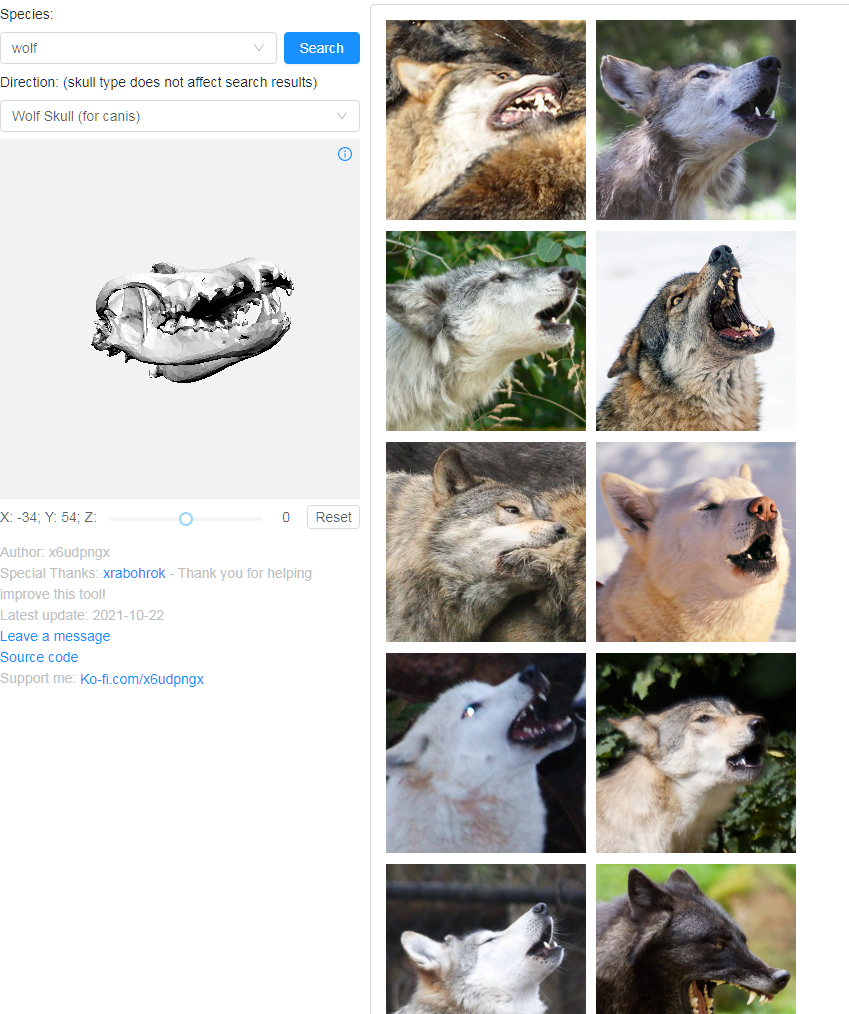Click the Author: x6udpngx text
Screen dimensions: 849x1014
point(55,552)
